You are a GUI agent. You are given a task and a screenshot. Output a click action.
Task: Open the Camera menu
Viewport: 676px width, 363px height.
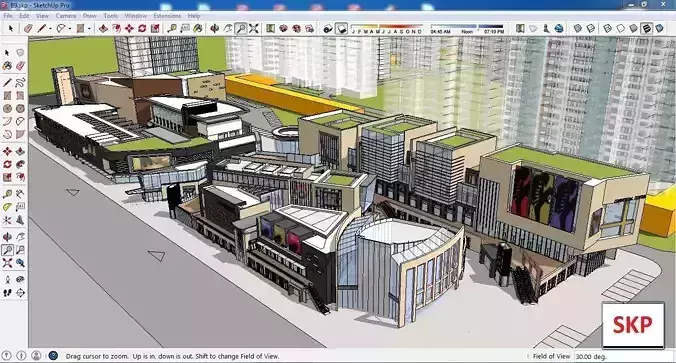[66, 16]
